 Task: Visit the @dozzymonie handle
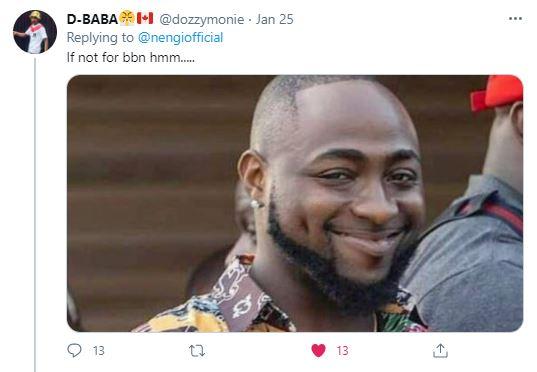tap(202, 20)
